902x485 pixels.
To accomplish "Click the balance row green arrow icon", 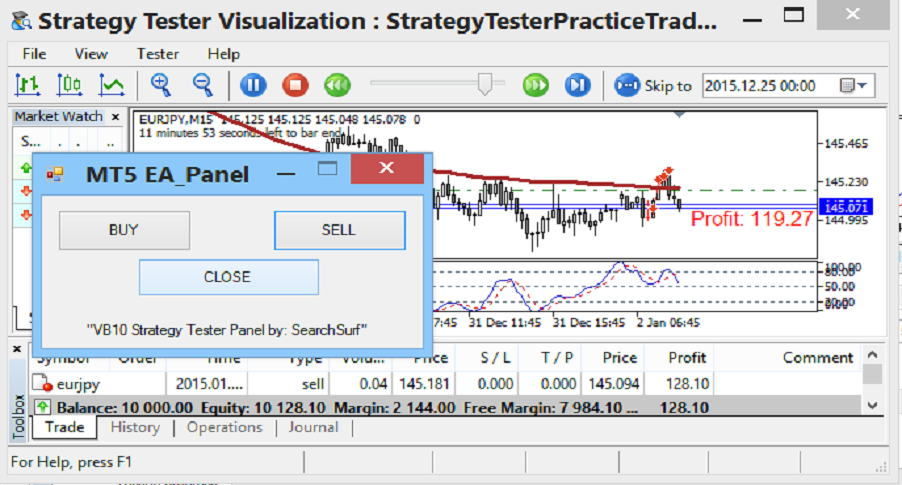I will [x=42, y=407].
